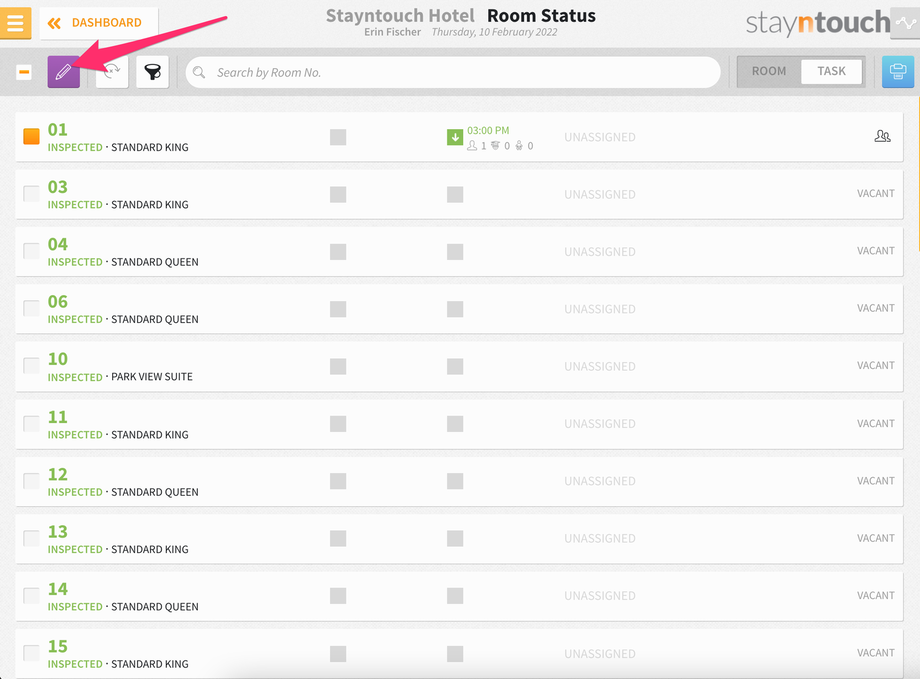Focus the Search by Room No. field
The width and height of the screenshot is (920, 679).
click(453, 72)
